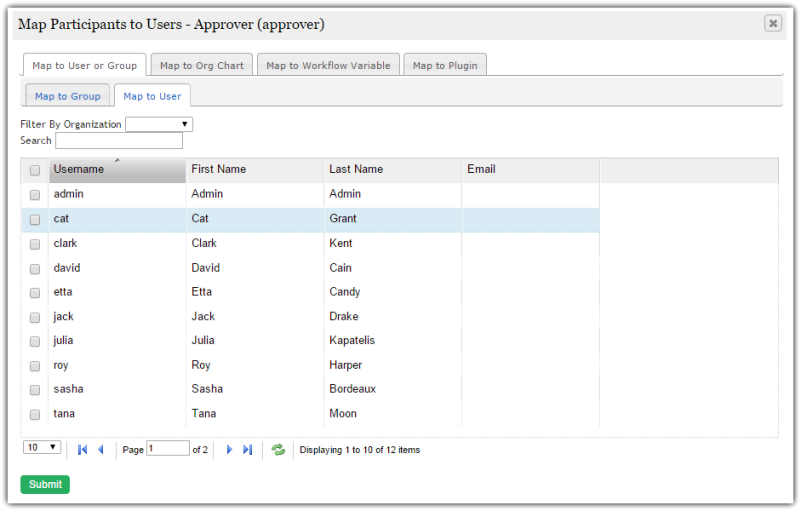Go to first page icon
This screenshot has height=511, width=801.
click(83, 450)
